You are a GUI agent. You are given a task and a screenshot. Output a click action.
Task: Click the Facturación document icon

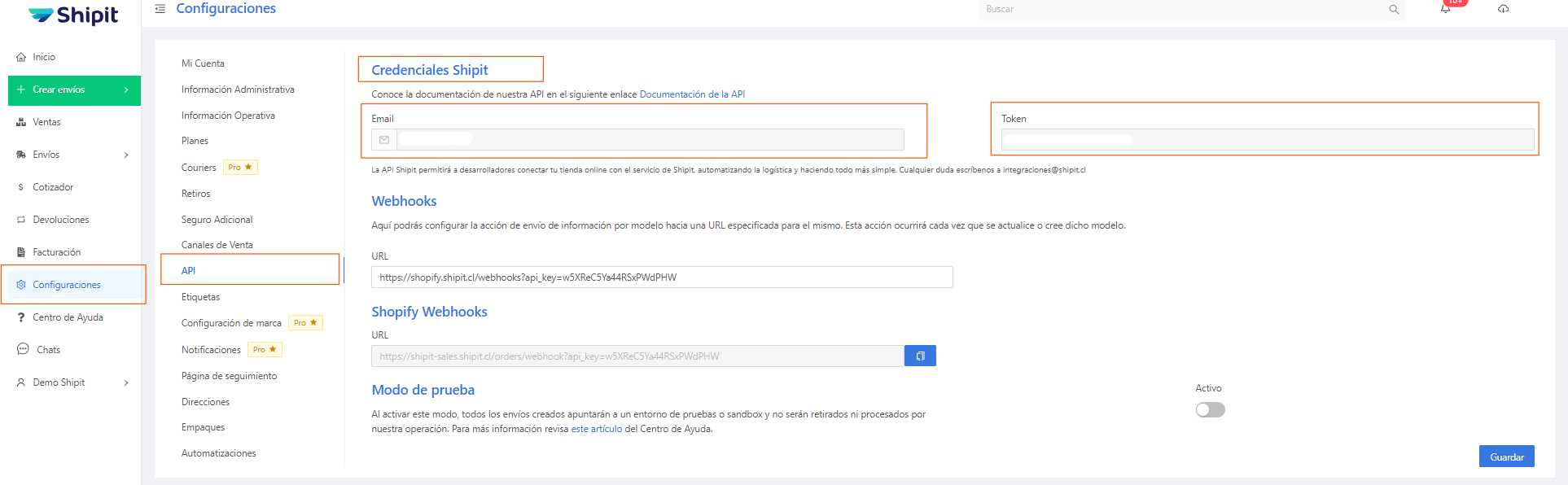tap(21, 252)
